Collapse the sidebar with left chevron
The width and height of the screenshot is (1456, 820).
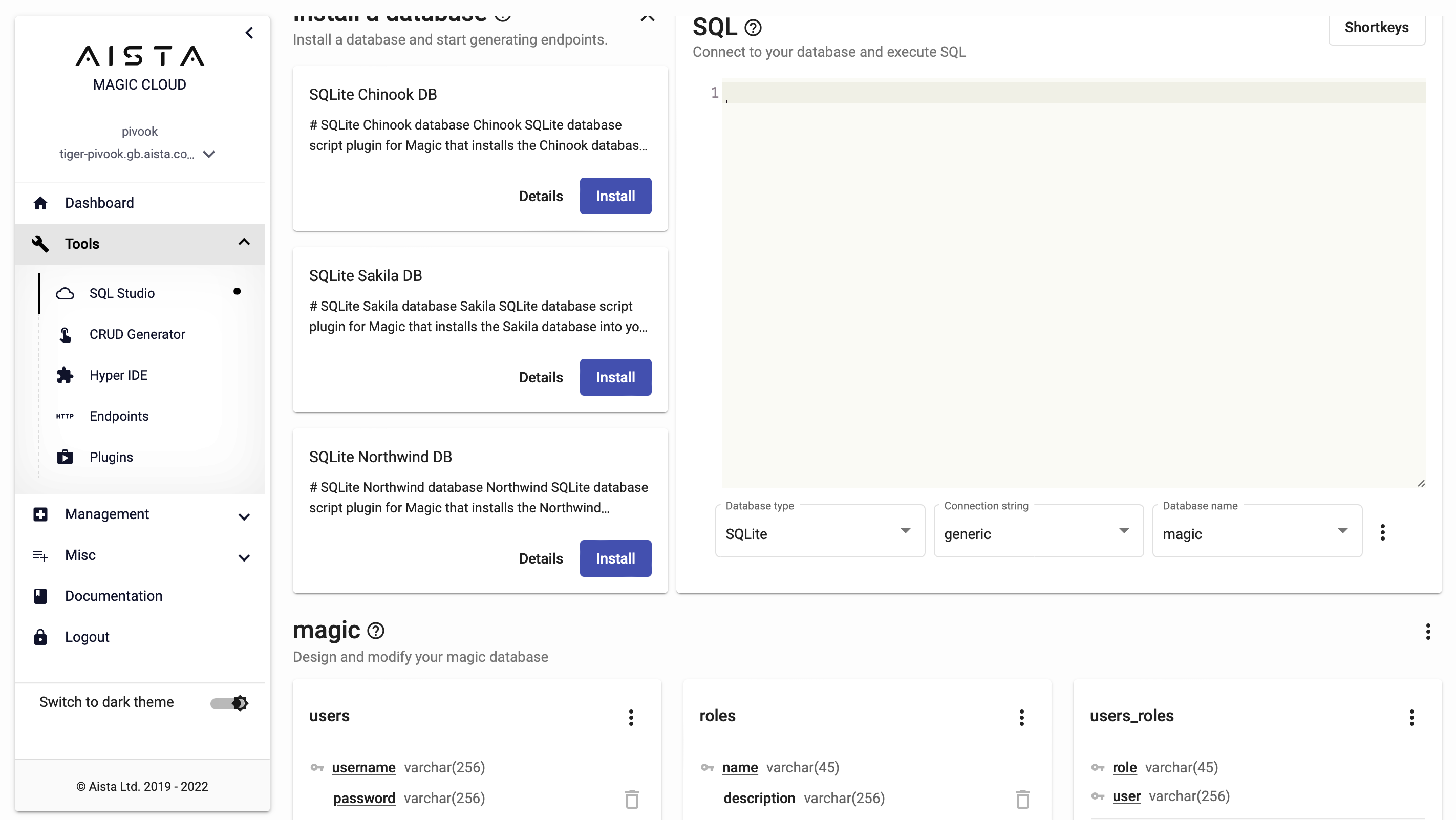pyautogui.click(x=249, y=33)
